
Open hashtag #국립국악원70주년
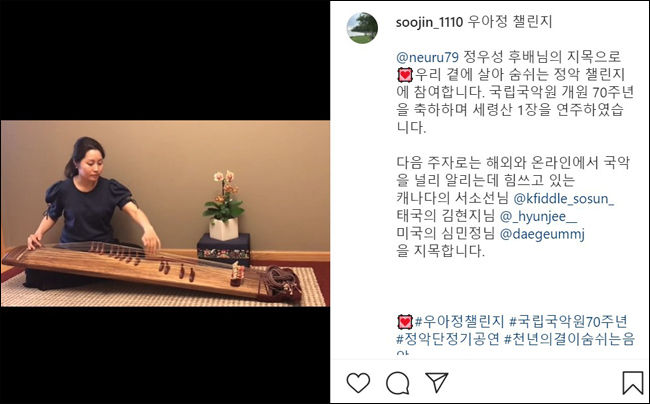click(568, 322)
